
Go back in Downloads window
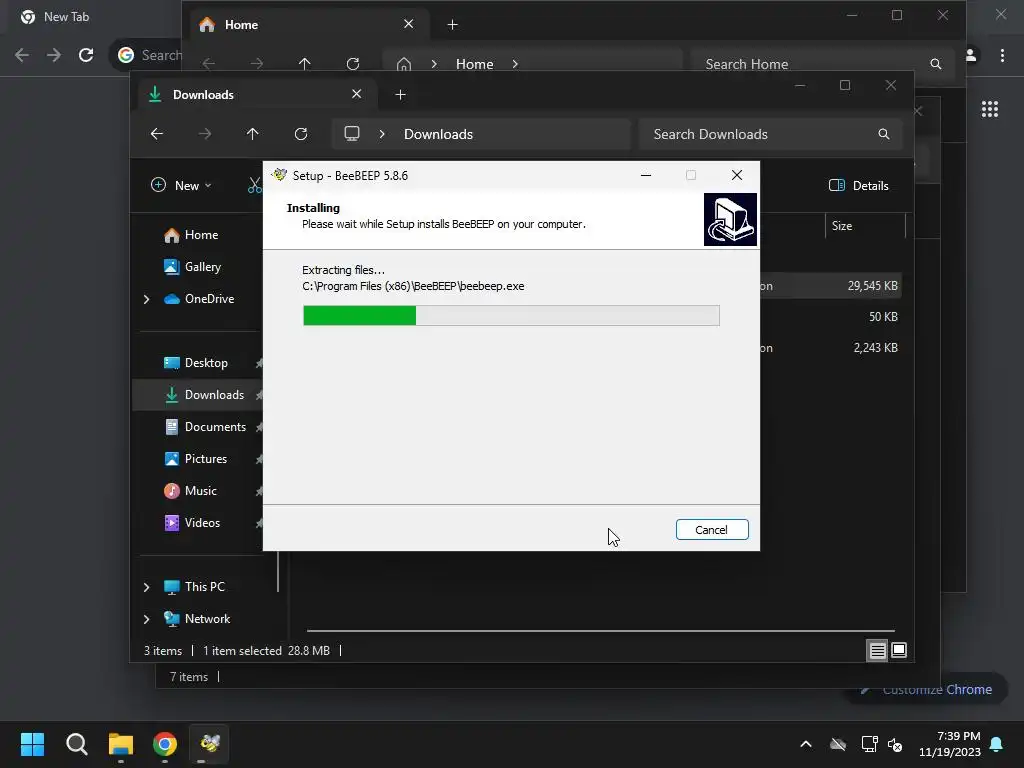pos(157,134)
